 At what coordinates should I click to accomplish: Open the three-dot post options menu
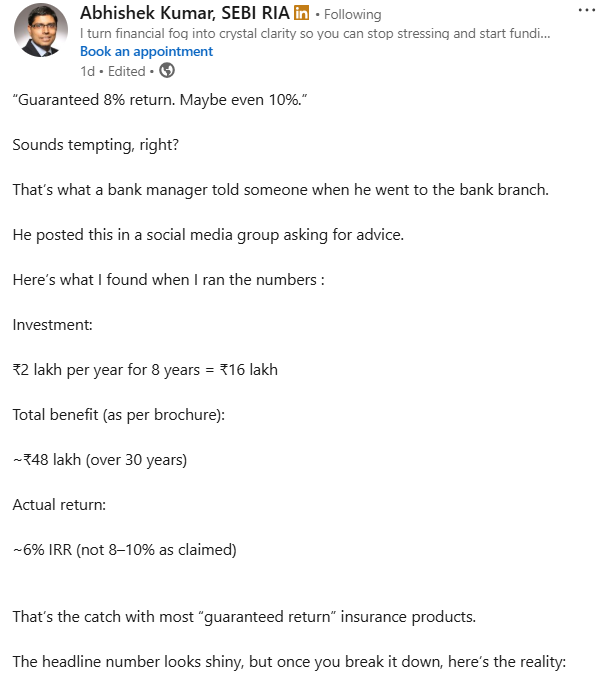[x=587, y=10]
